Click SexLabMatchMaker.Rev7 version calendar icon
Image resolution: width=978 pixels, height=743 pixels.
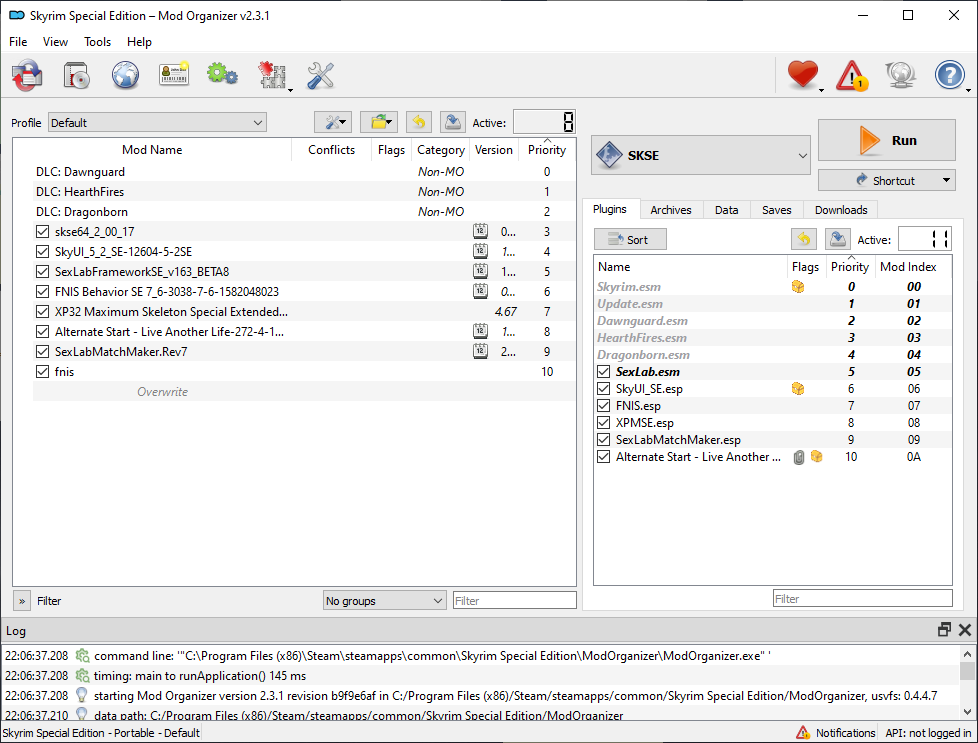480,351
